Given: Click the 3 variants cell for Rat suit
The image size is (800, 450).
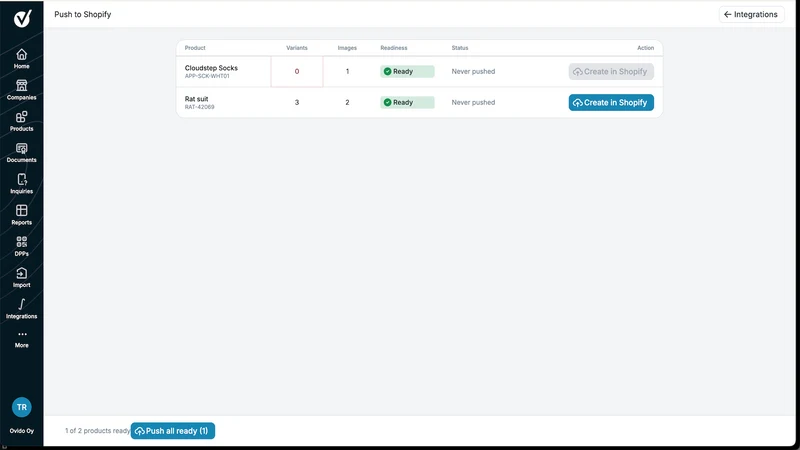Looking at the screenshot, I should click(297, 103).
